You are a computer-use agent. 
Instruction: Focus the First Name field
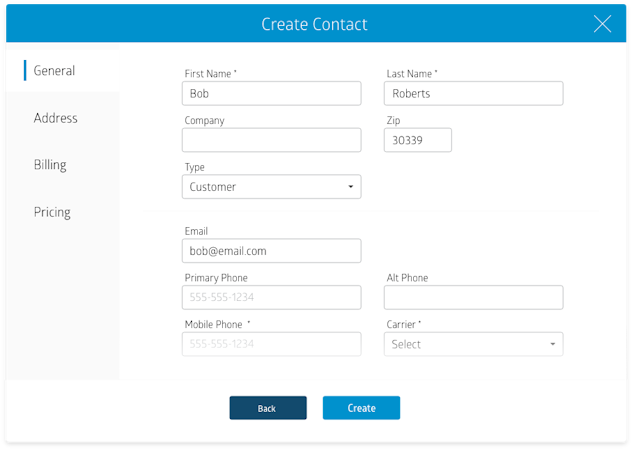271,94
